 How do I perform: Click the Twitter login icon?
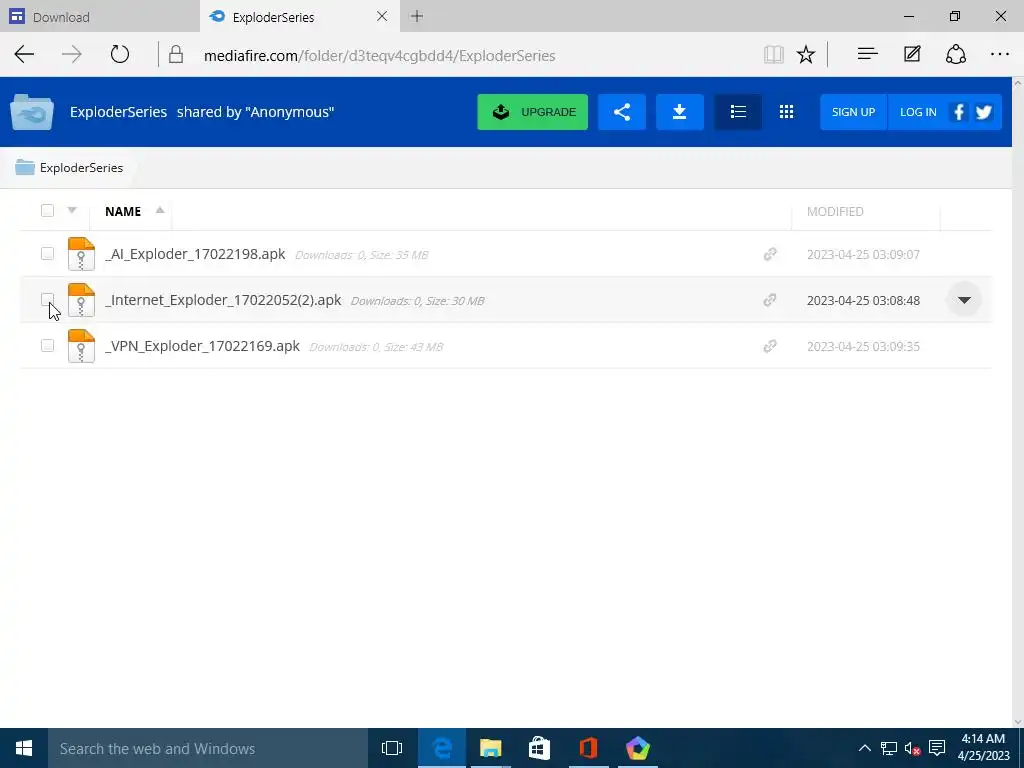coord(984,112)
